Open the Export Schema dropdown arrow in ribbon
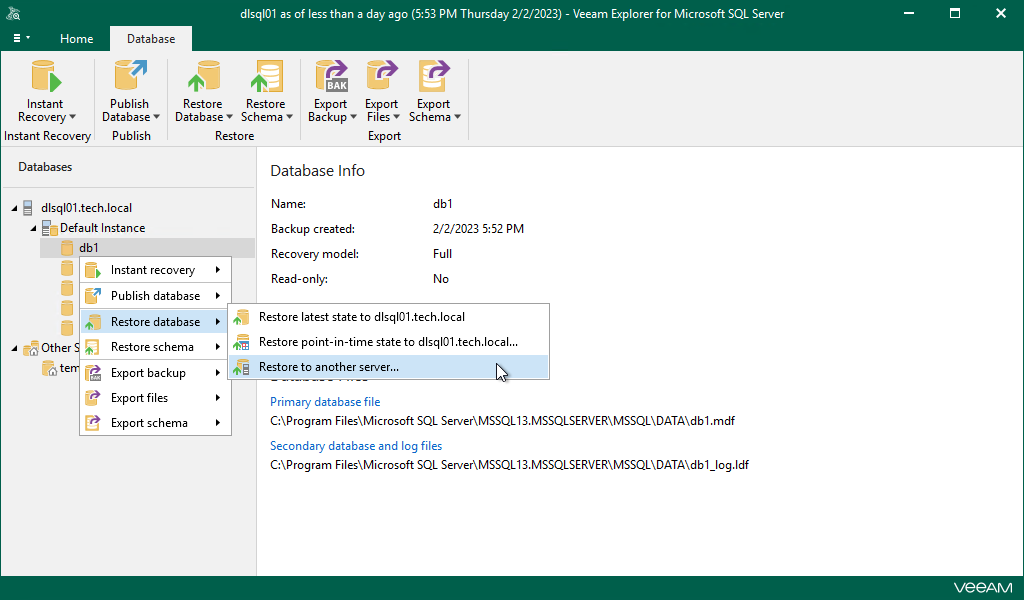1024x600 pixels. (458, 117)
